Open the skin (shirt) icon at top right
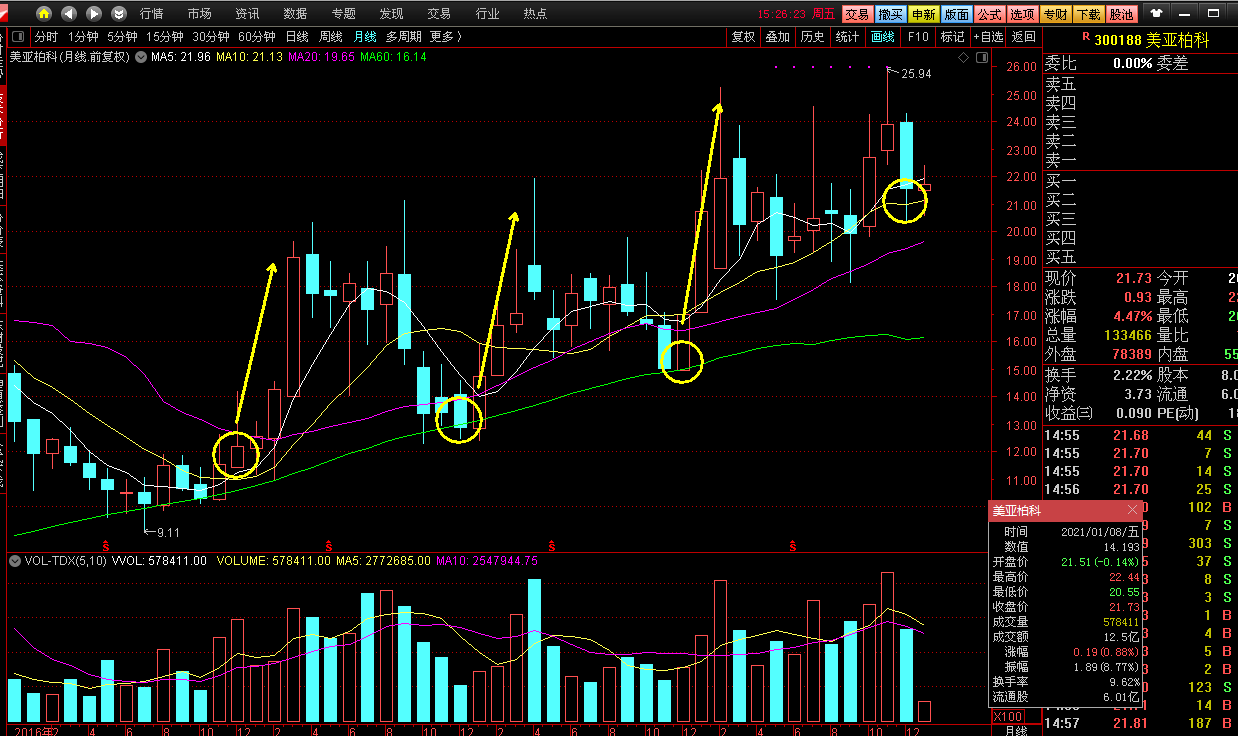The height and width of the screenshot is (736, 1238). (x=1157, y=14)
